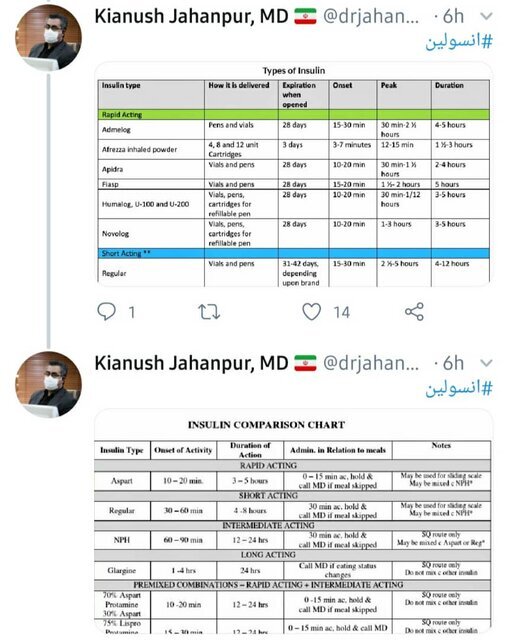Retweet the first insulin tweet
Screen dimensions: 508x640
tap(209, 312)
